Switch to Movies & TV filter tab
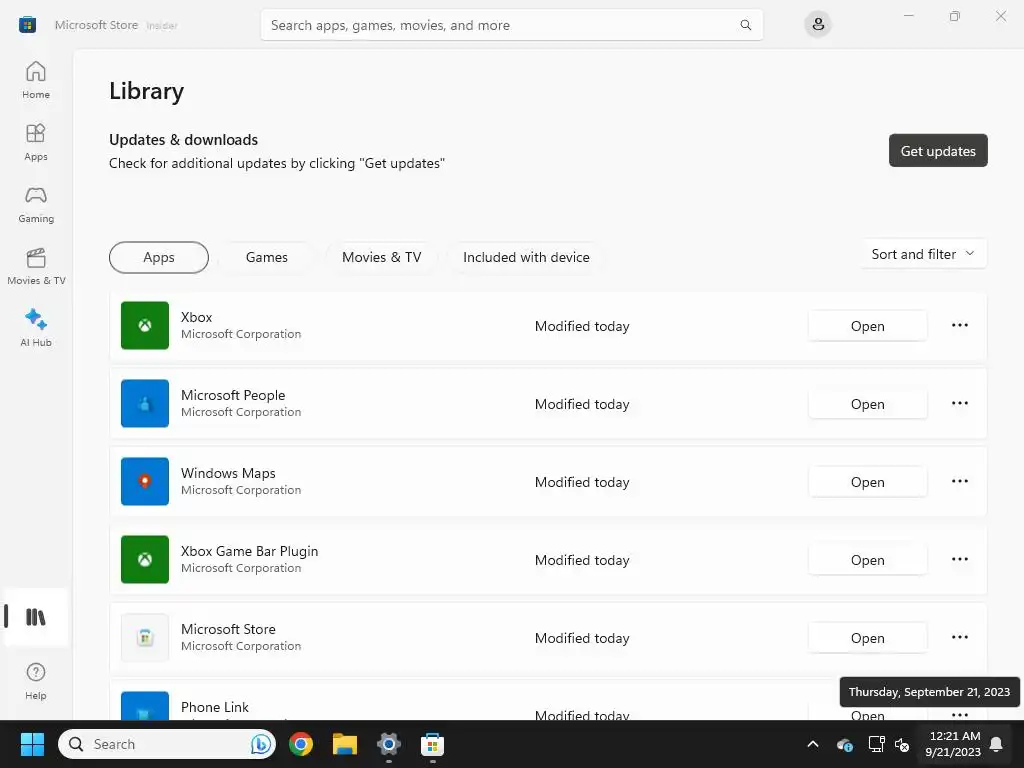 point(381,257)
